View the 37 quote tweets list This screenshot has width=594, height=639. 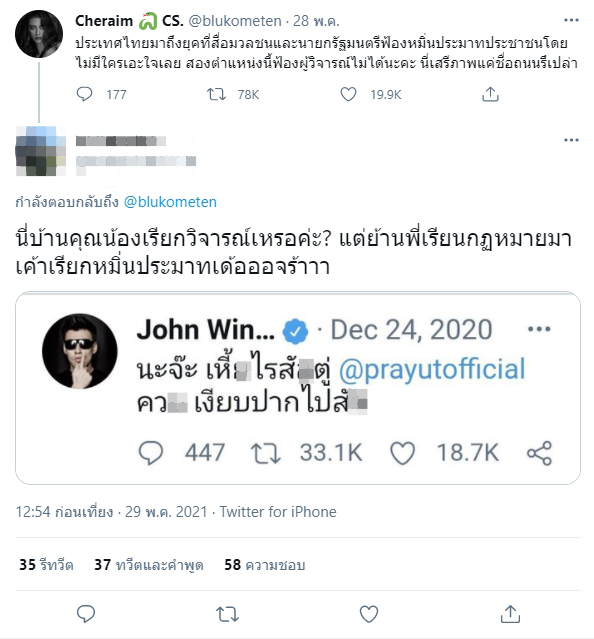(149, 565)
